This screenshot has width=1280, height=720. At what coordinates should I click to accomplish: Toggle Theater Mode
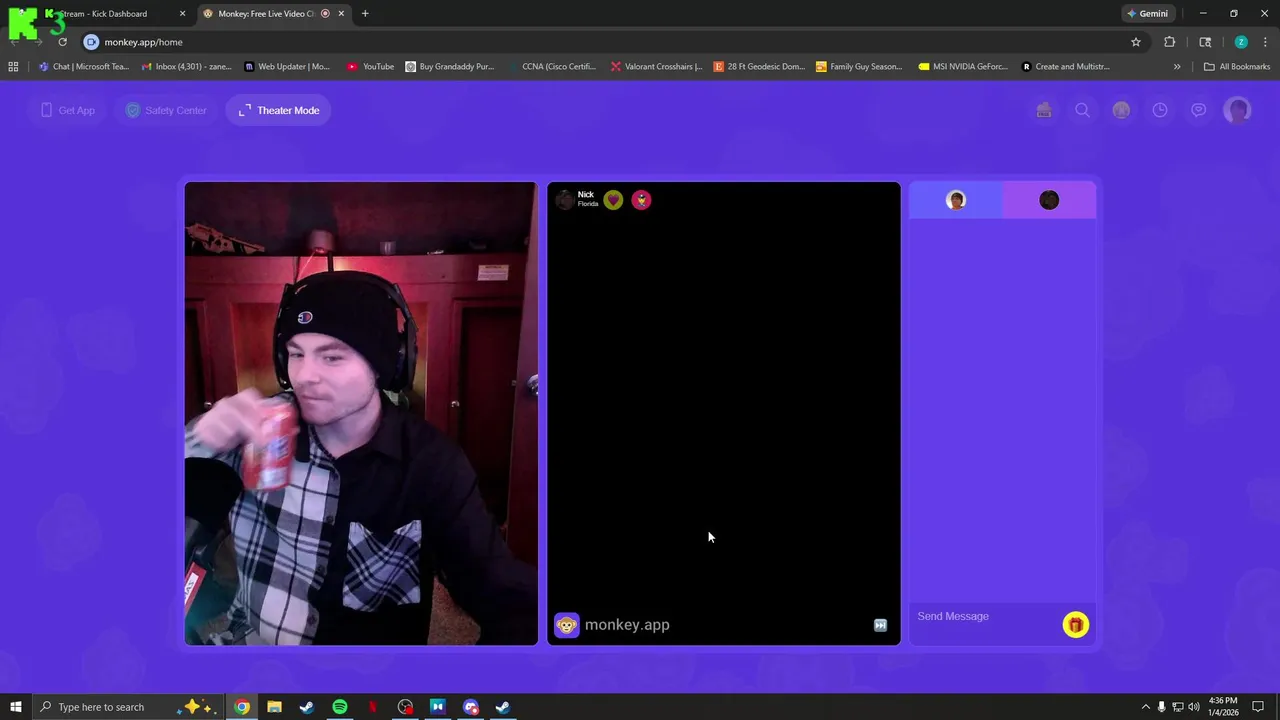click(279, 110)
